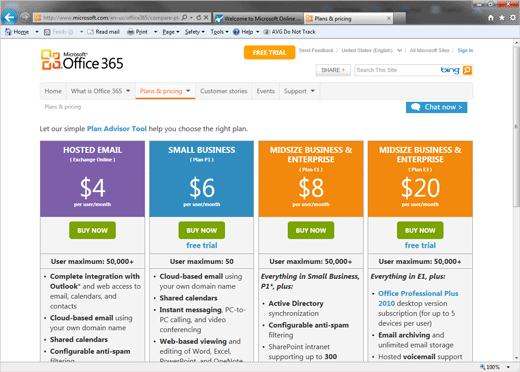Screen dimensions: 520x372
Task: Click the zoom level 100% magnifier icon
Action: [x=483, y=367]
